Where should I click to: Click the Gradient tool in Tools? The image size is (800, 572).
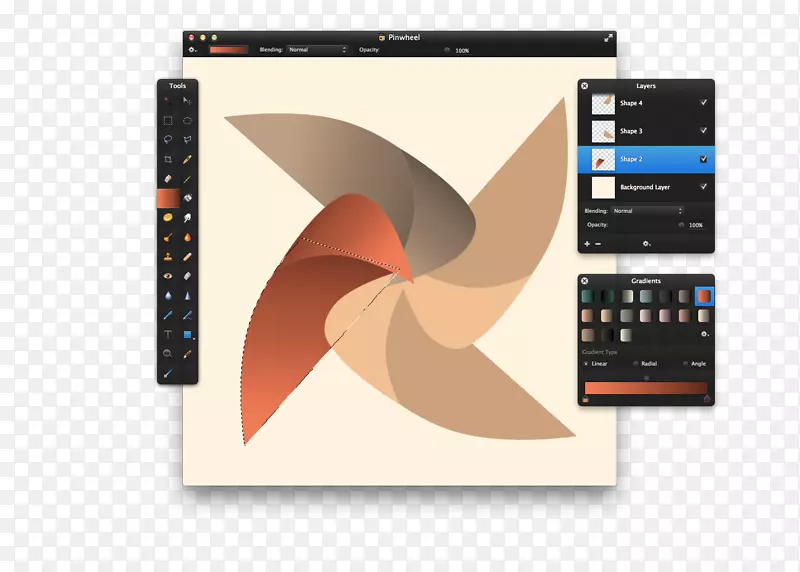pos(168,198)
